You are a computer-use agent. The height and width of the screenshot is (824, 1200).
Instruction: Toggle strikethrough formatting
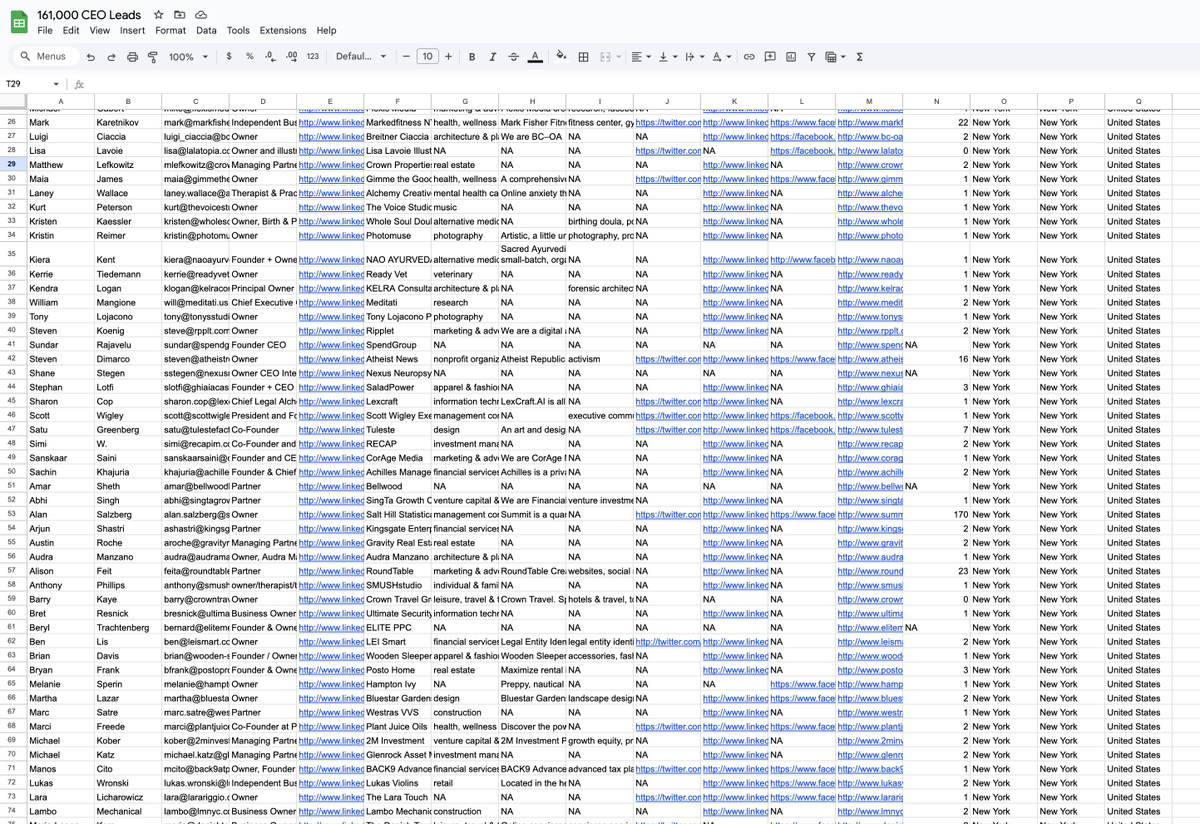coord(513,57)
